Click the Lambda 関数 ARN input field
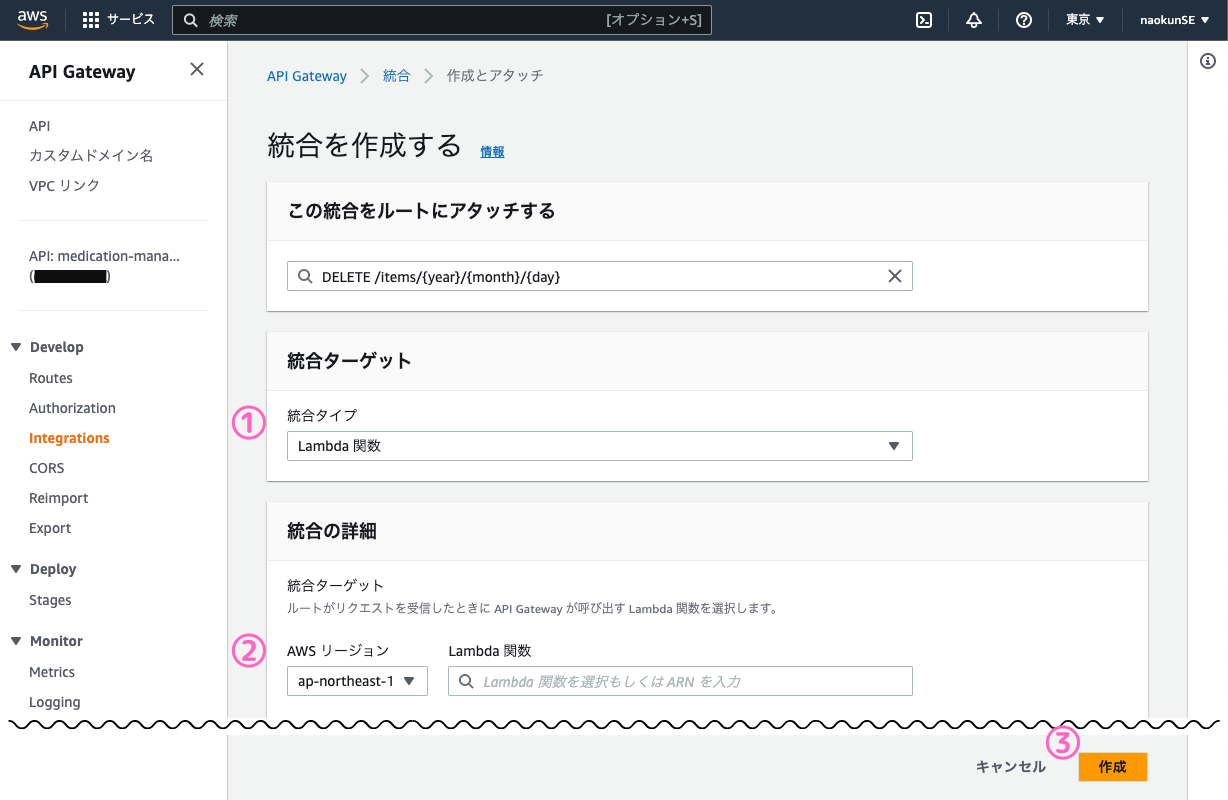This screenshot has height=800, width=1228. click(x=681, y=681)
